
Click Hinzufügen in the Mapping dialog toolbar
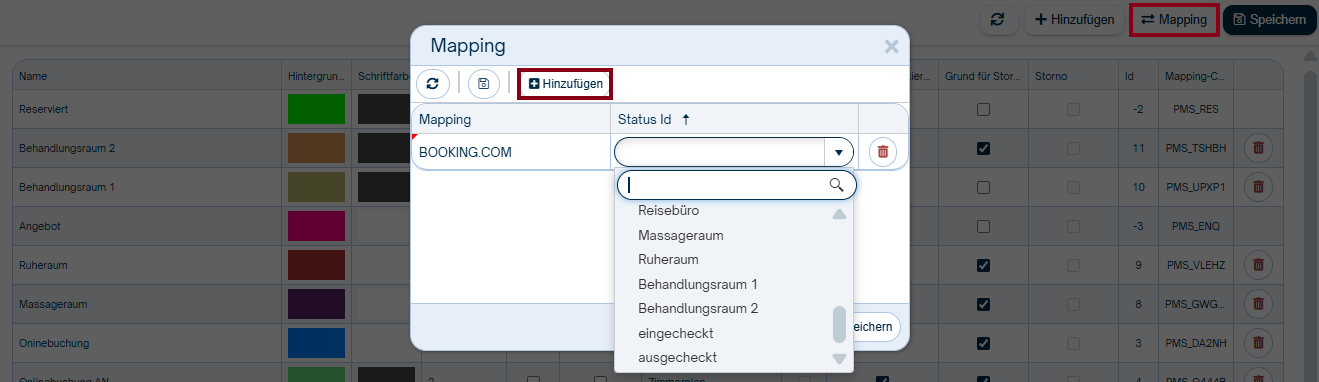[x=566, y=84]
